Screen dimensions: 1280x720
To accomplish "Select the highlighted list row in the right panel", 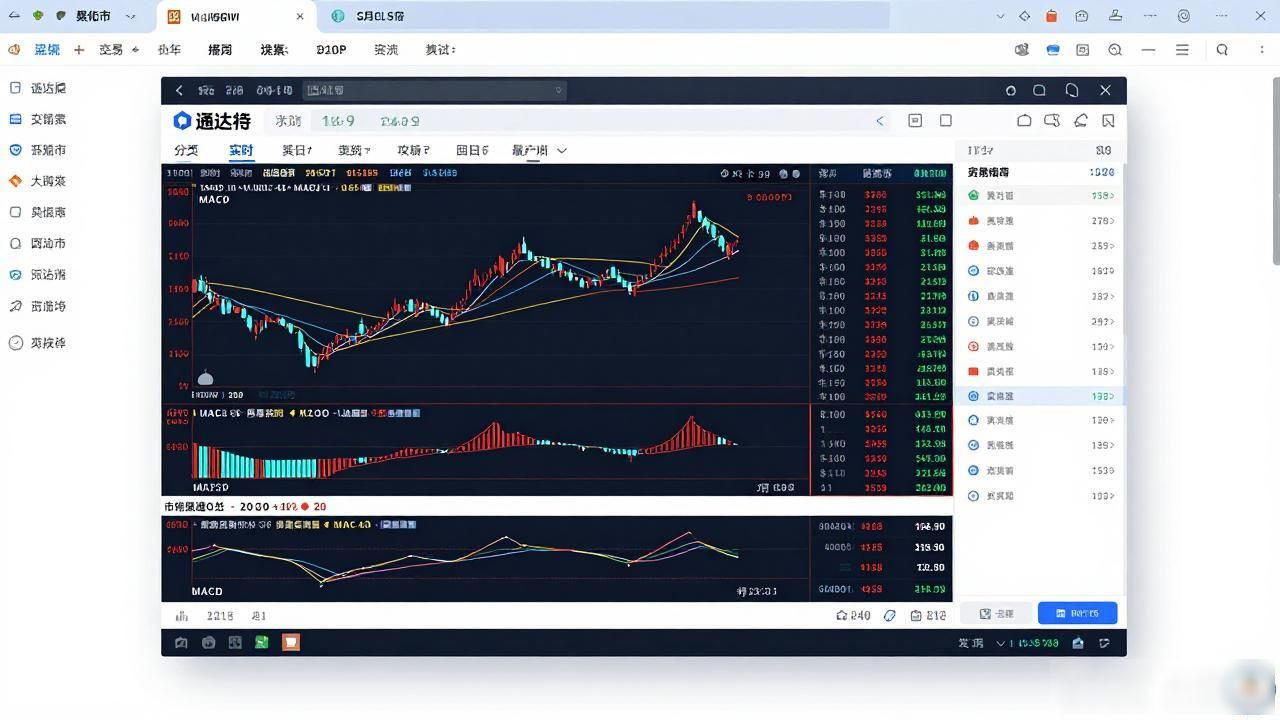I will point(1040,396).
